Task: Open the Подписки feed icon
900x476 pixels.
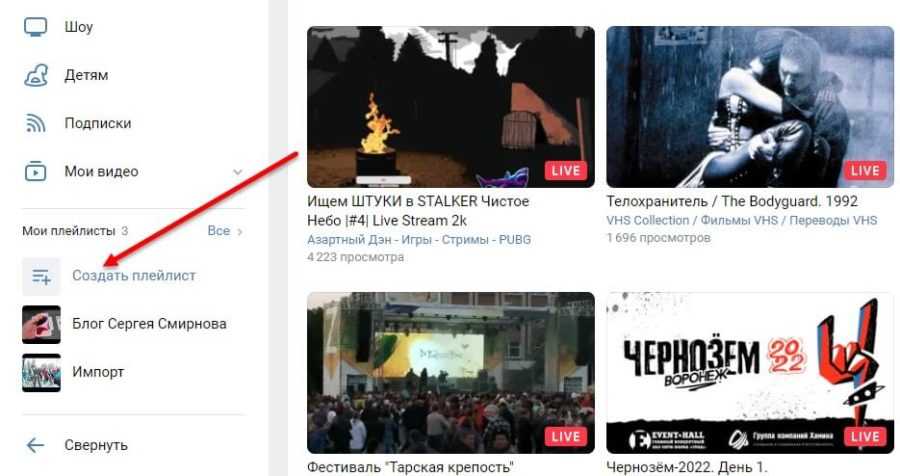Action: [x=35, y=124]
